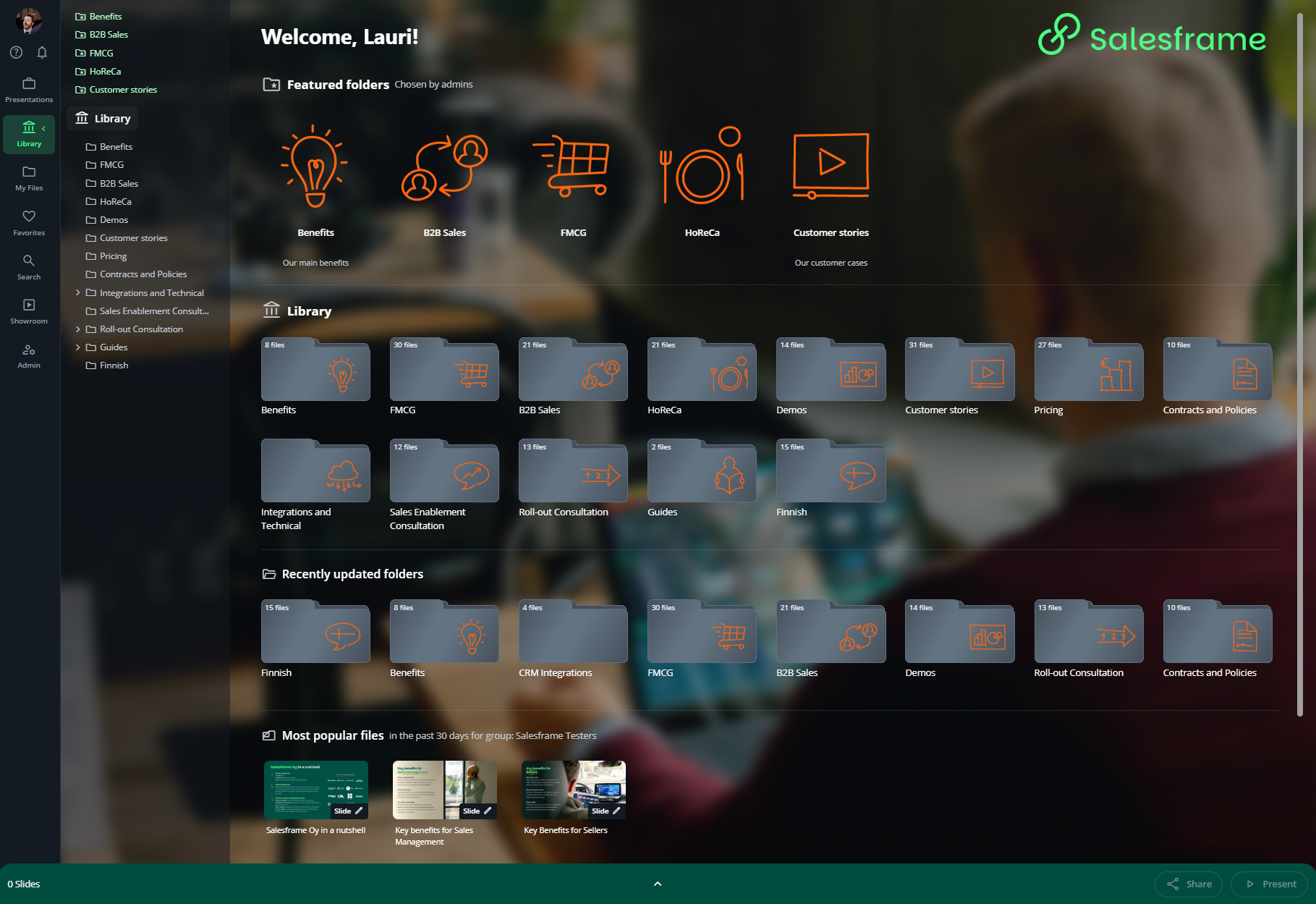Click the Share button

1188,884
